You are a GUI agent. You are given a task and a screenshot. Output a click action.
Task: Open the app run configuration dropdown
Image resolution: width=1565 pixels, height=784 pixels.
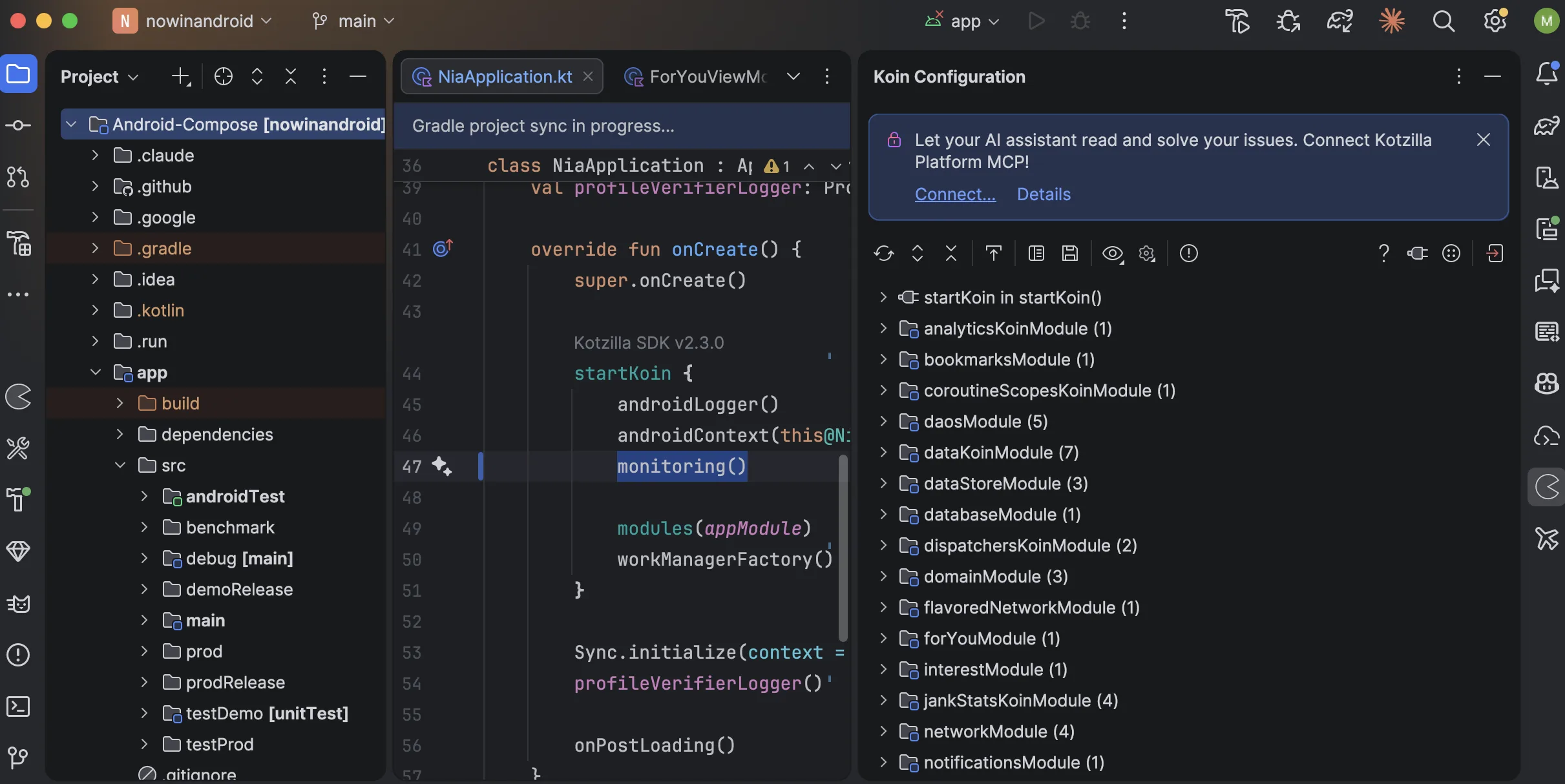(963, 21)
